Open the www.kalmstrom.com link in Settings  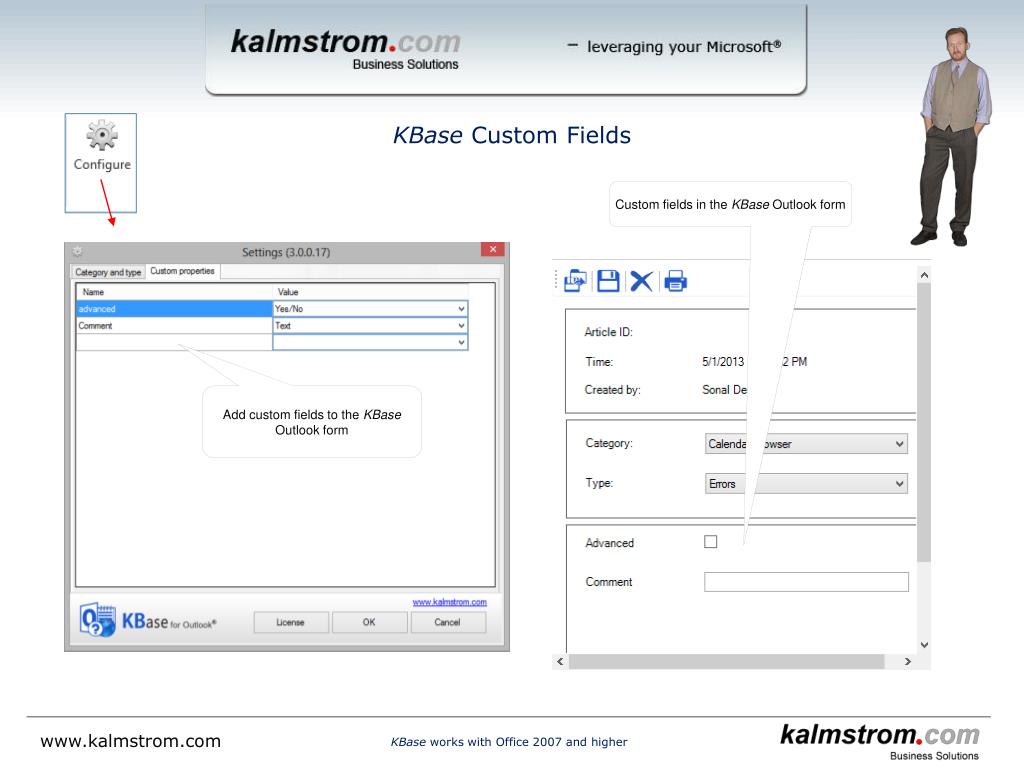(449, 602)
